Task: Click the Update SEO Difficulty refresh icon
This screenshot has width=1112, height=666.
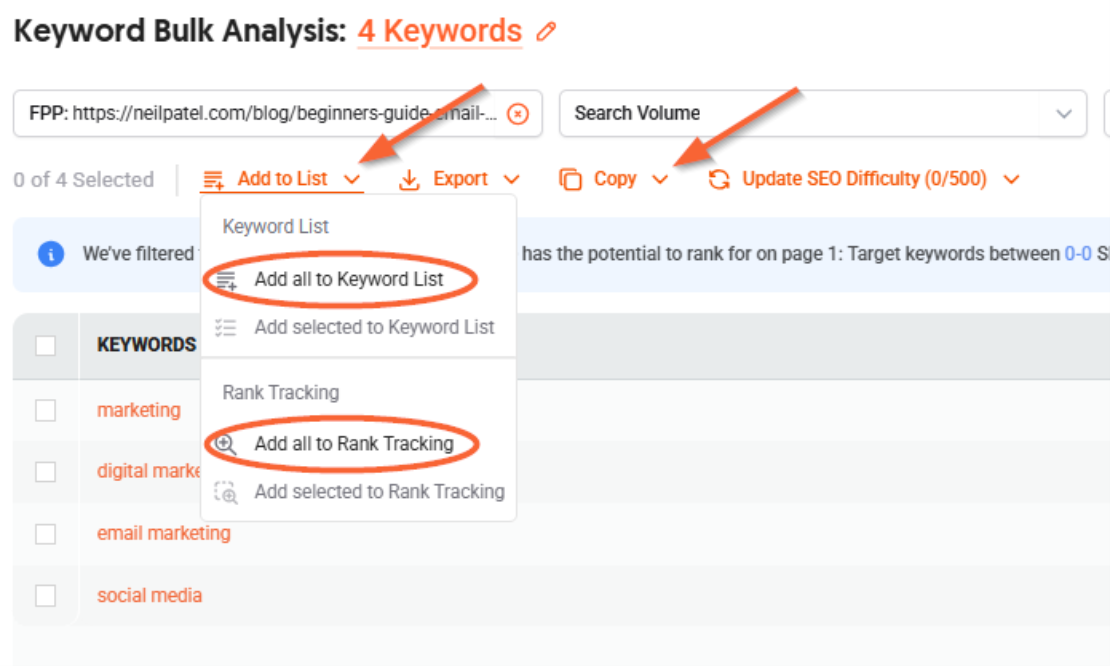Action: coord(719,180)
